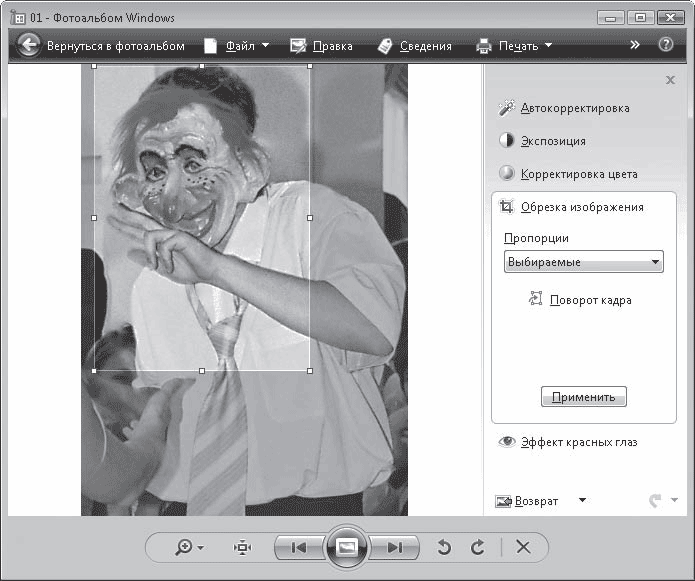The width and height of the screenshot is (695, 581).
Task: Click the zoom magnifier control
Action: click(187, 547)
